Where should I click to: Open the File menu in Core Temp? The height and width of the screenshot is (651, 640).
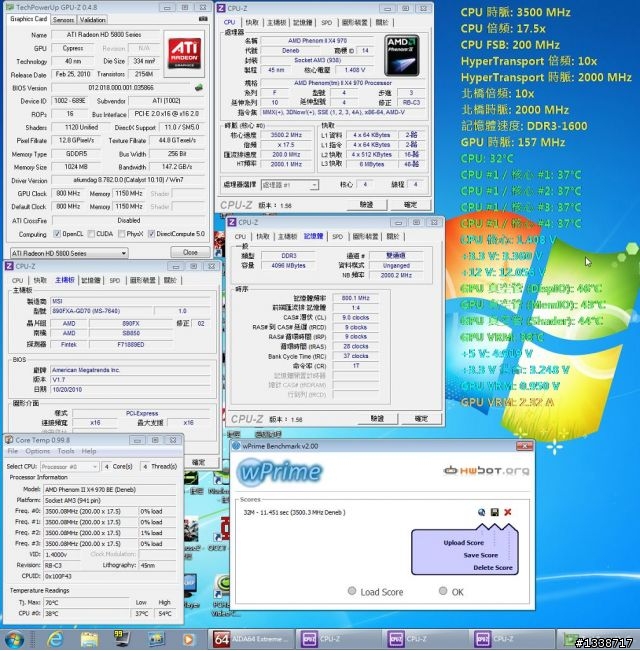tap(13, 451)
